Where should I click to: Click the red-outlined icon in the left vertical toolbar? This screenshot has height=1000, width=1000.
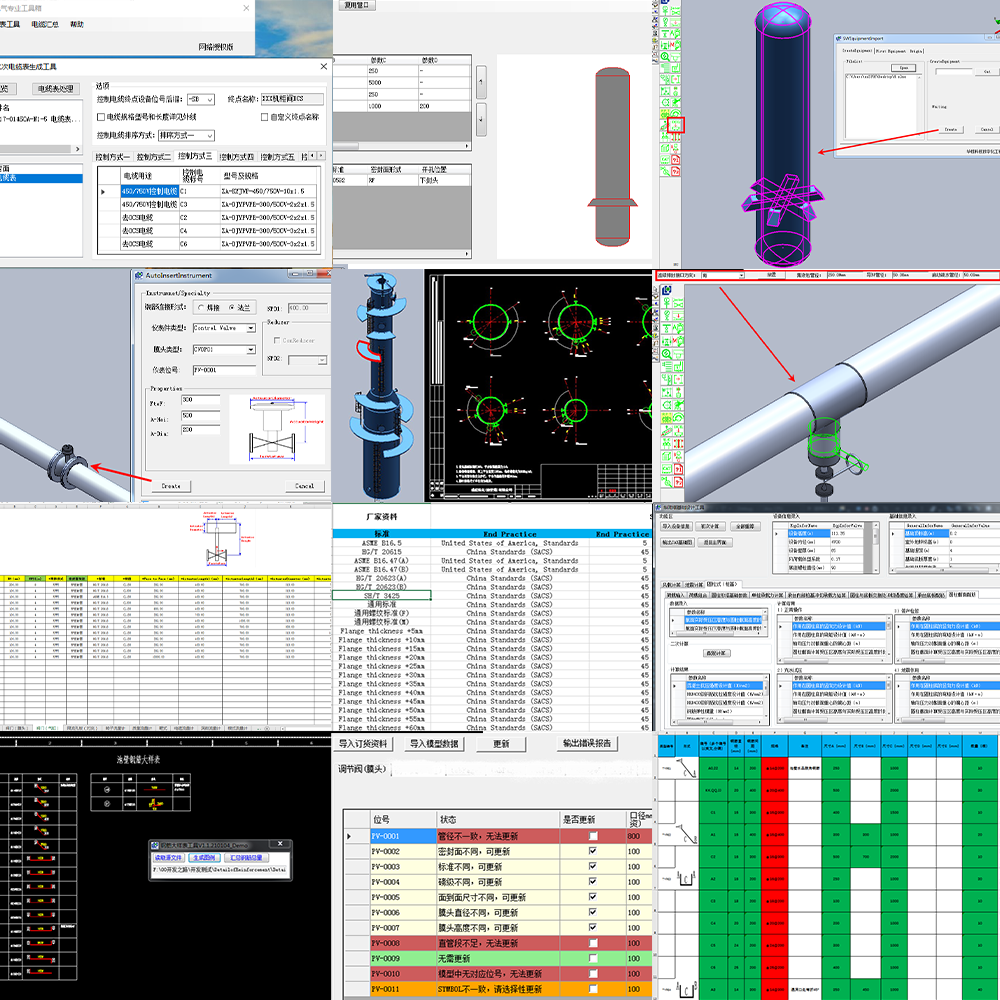coord(677,125)
